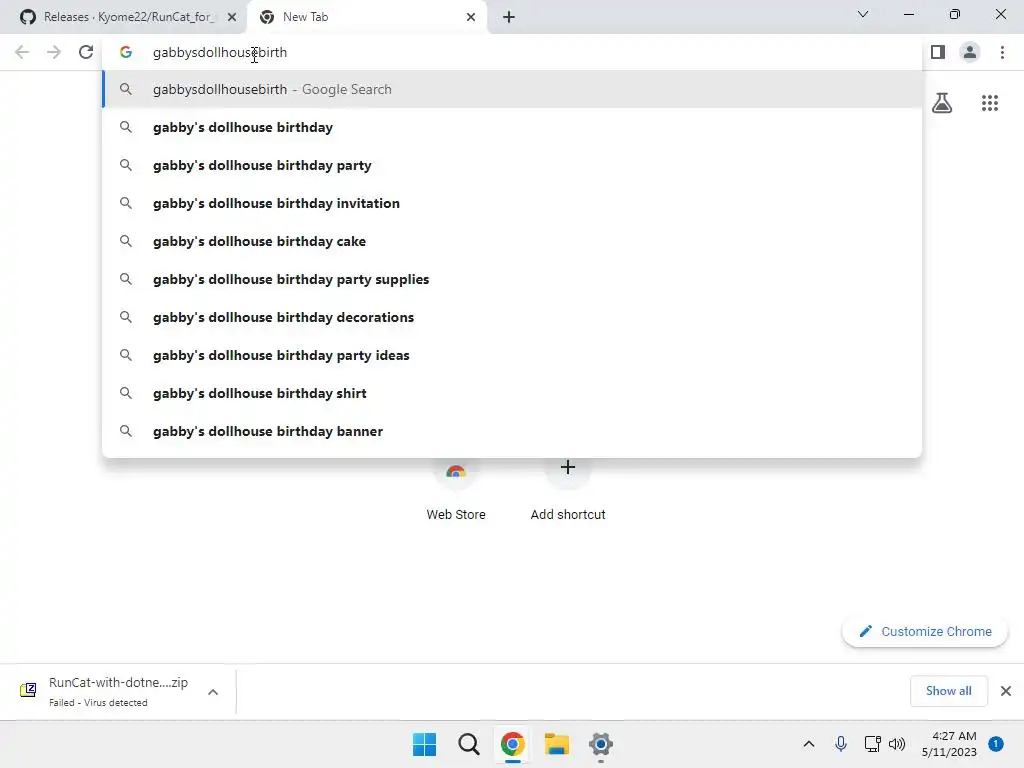Image resolution: width=1024 pixels, height=768 pixels.
Task: Click search icon beside birthday banner suggestion
Action: click(125, 431)
